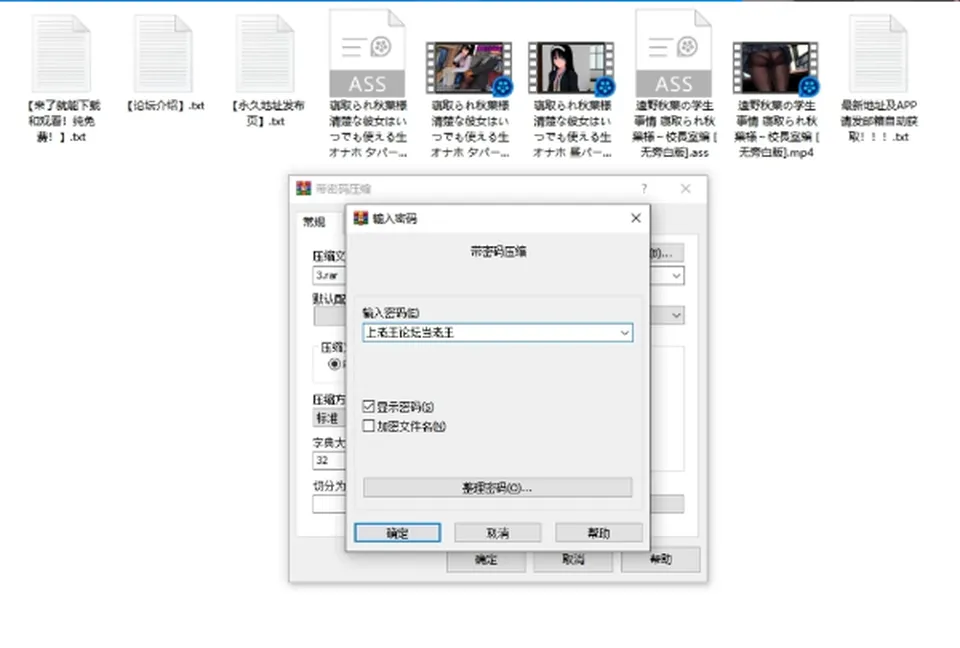The image size is (960, 648).
Task: Select the 【来了就能下载和观看！纯免费！】.txt file icon
Action: [61, 54]
